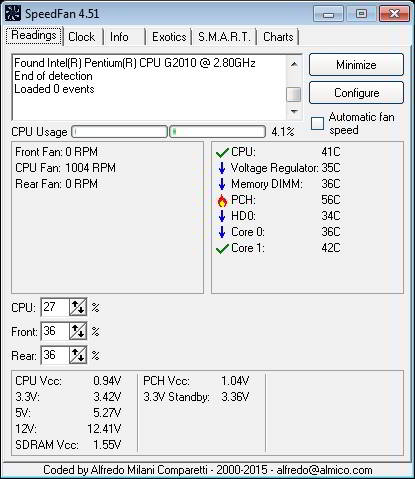Click inside the CPU speed percentage field
This screenshot has height=479, width=415.
(x=55, y=307)
